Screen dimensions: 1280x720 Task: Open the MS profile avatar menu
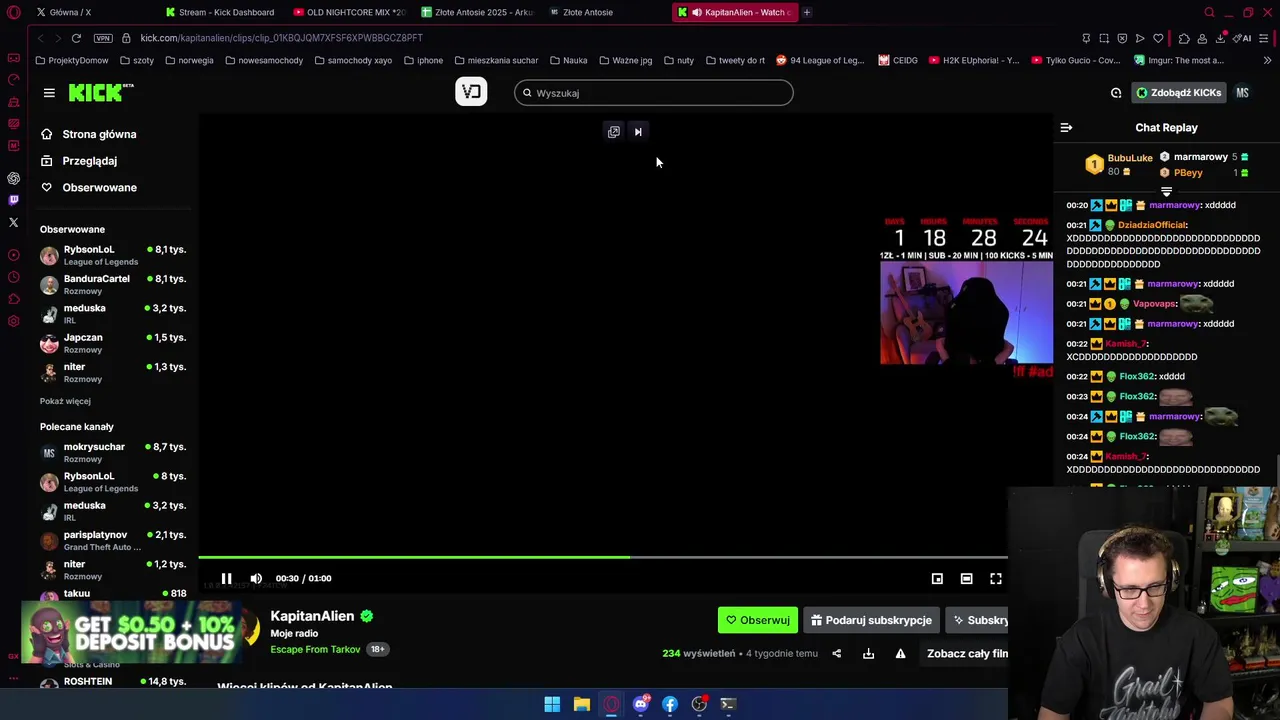coord(1242,93)
